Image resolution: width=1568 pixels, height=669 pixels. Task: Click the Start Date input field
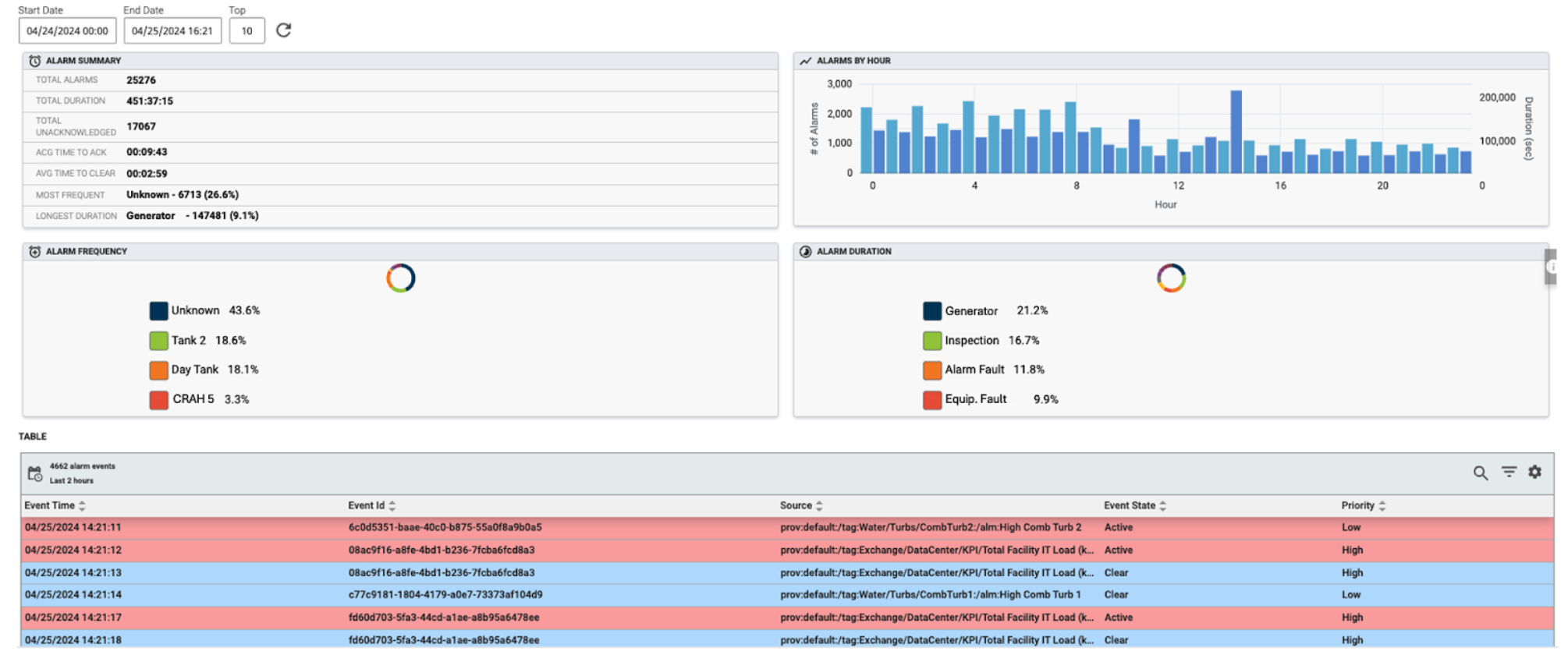coord(68,31)
